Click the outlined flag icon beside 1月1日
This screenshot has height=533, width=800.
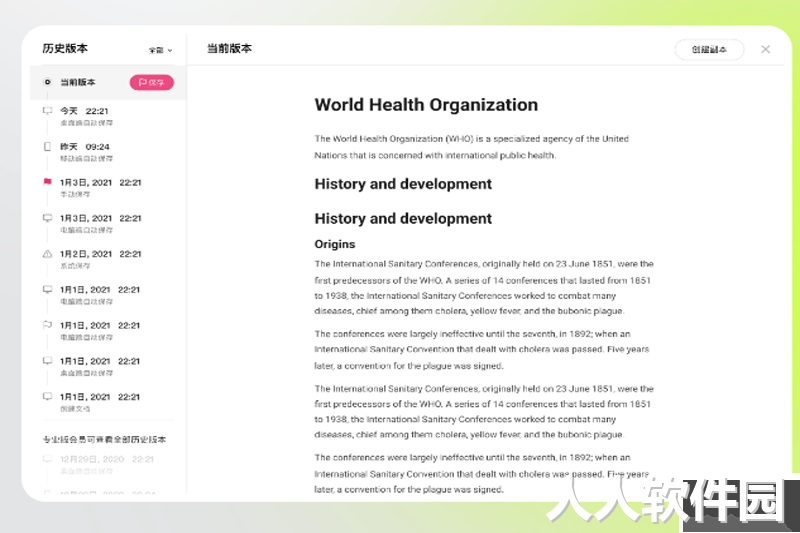coord(47,324)
